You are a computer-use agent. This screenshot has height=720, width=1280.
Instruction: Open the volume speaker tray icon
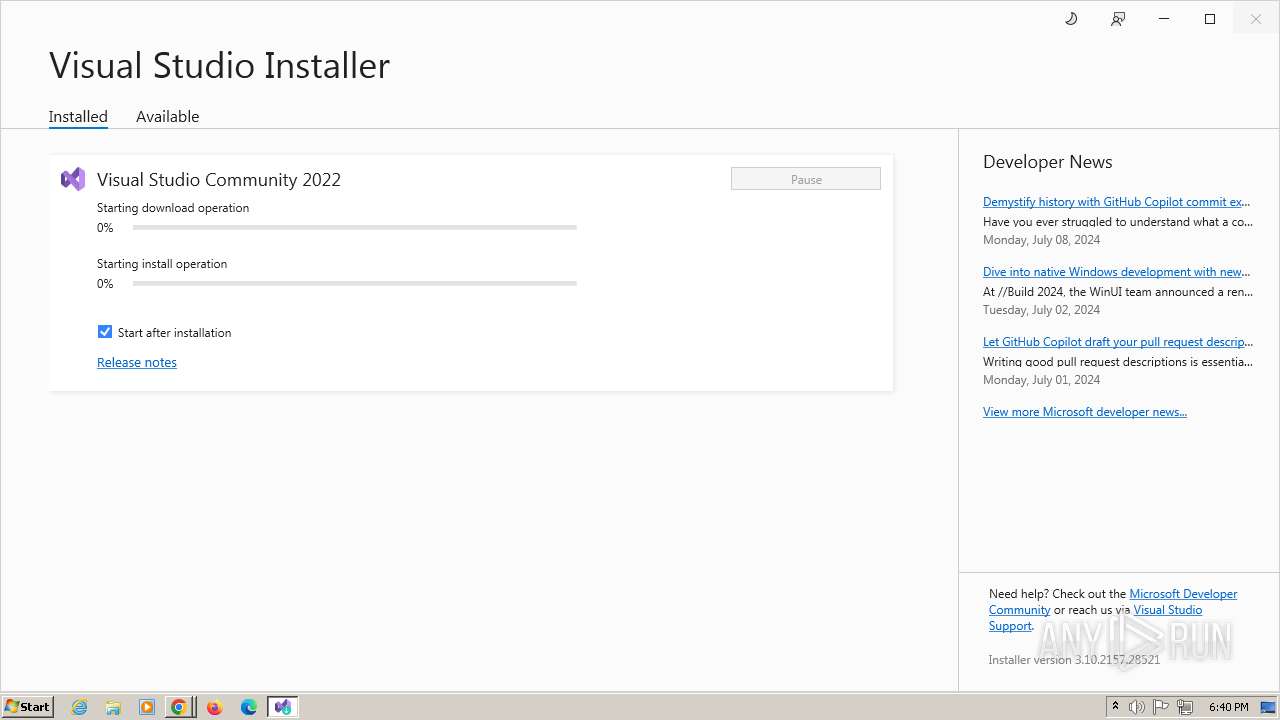tap(1137, 707)
